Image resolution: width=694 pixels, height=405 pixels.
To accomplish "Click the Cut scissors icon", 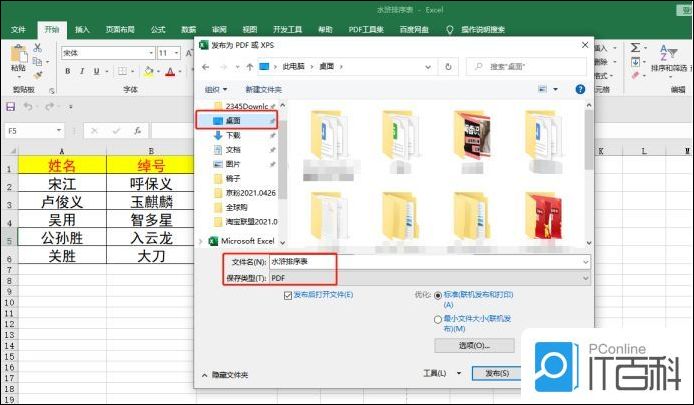I will pos(38,48).
